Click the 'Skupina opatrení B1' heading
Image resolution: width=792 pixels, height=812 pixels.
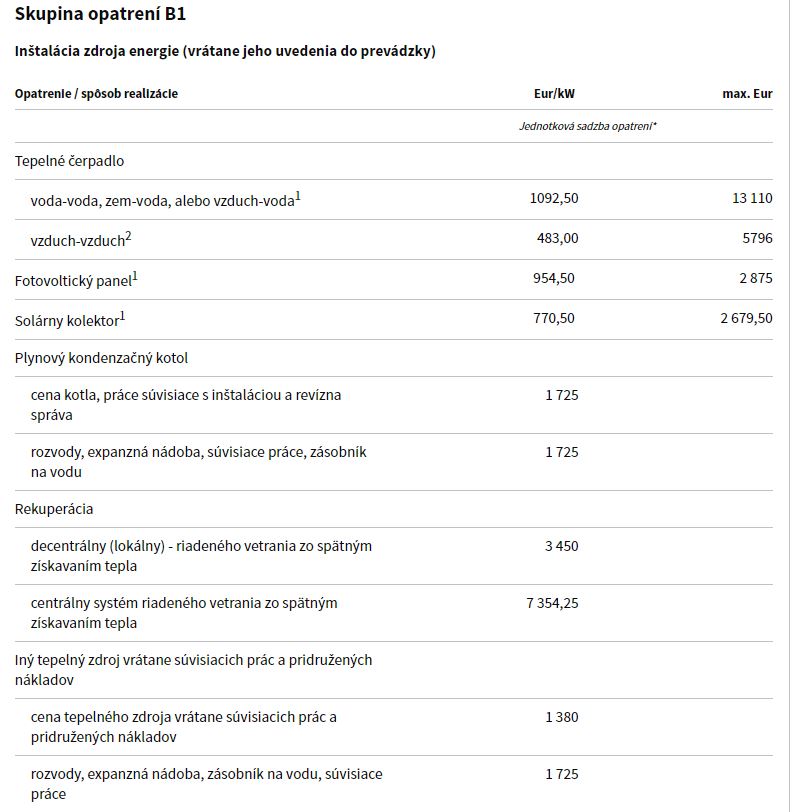point(100,14)
